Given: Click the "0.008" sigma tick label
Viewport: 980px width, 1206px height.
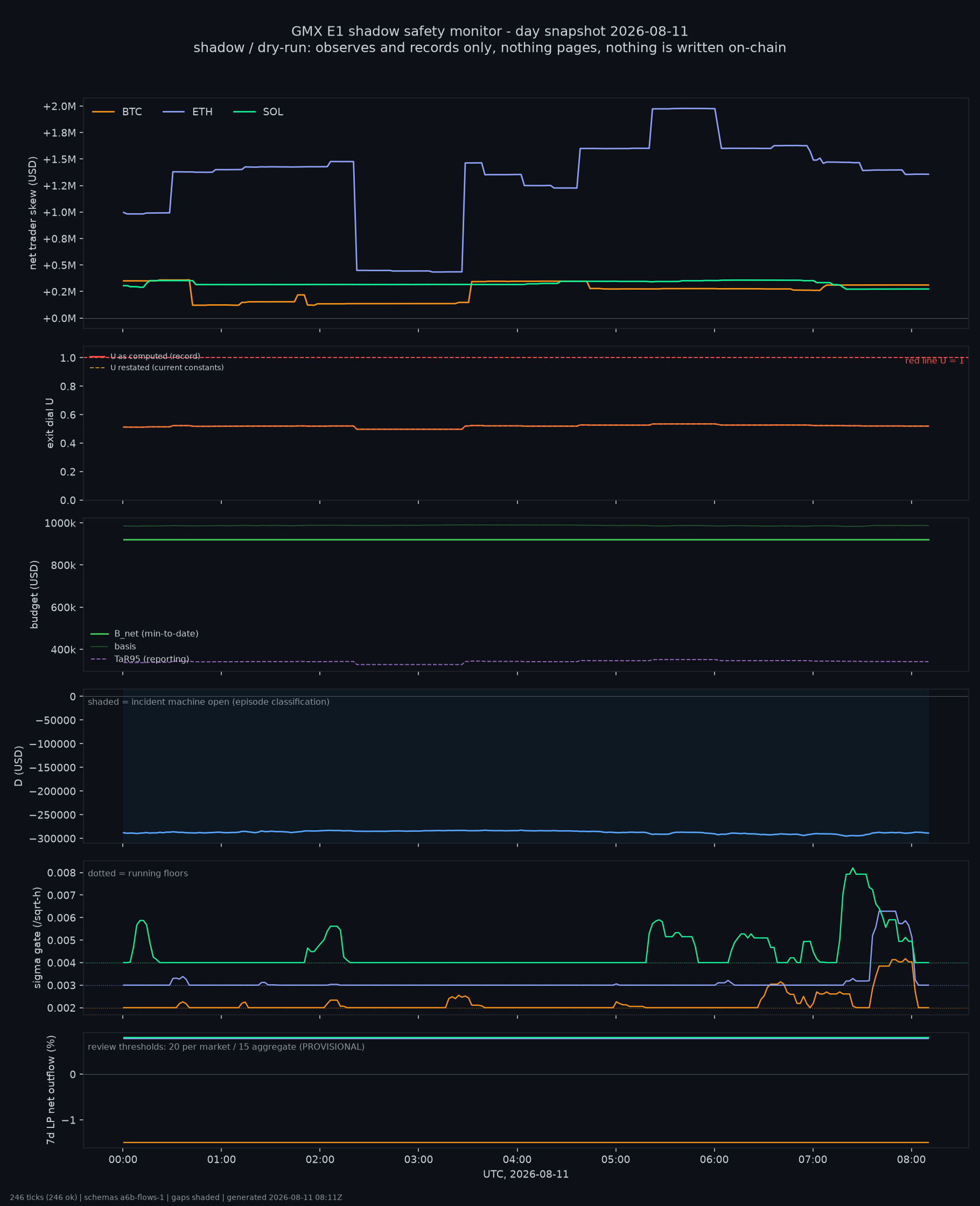Looking at the screenshot, I should pos(61,874).
